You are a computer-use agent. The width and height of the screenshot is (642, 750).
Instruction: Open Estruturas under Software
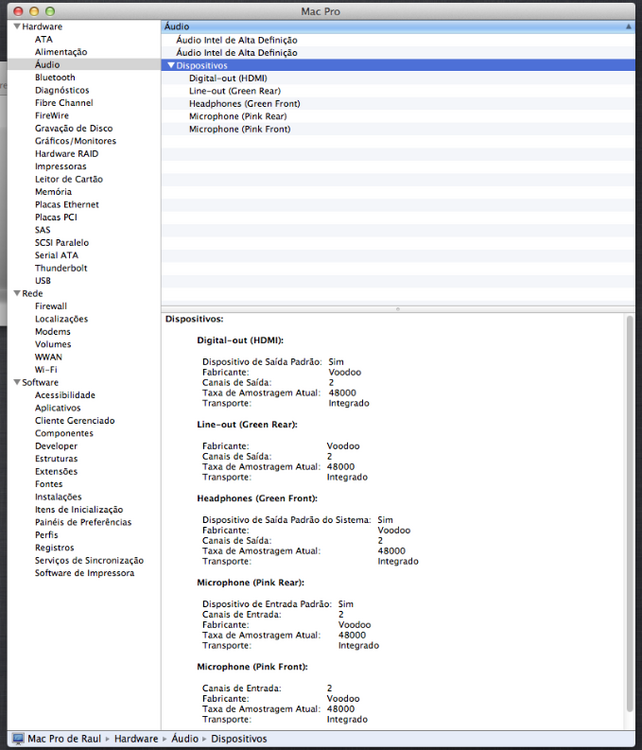coord(56,459)
